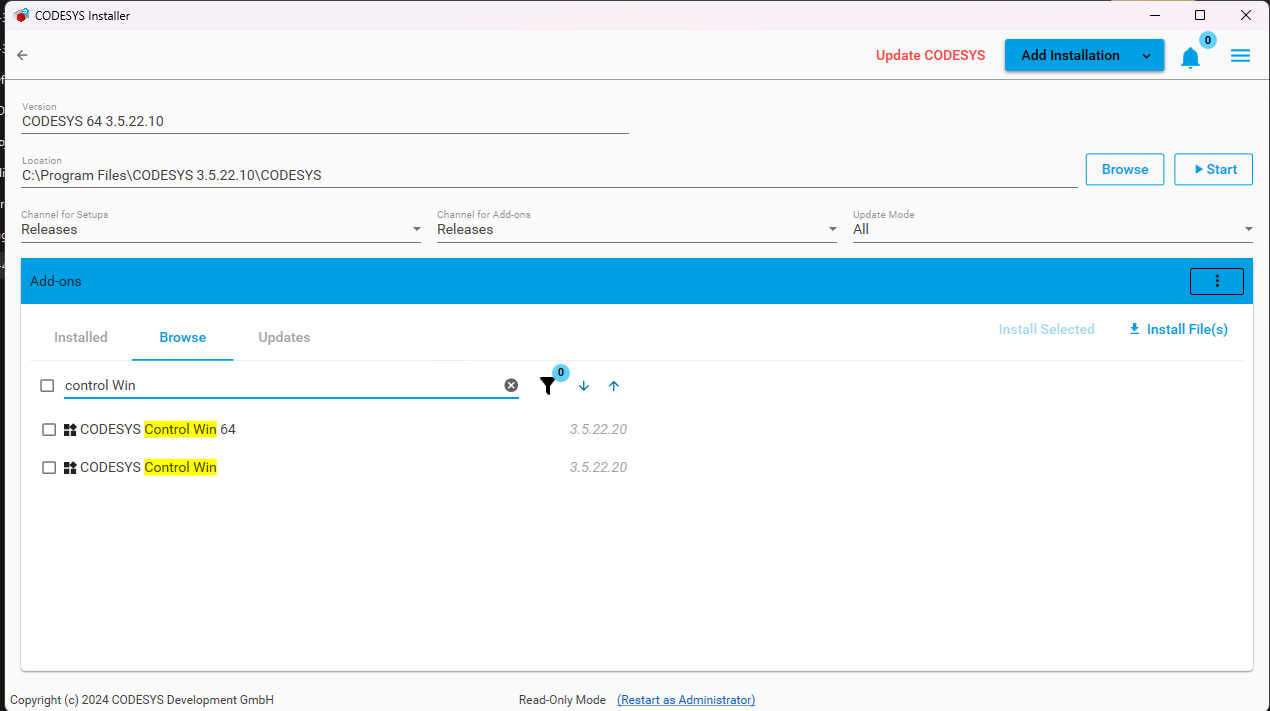
Task: Click the CODESYS Control Win 64 package icon
Action: pos(70,430)
